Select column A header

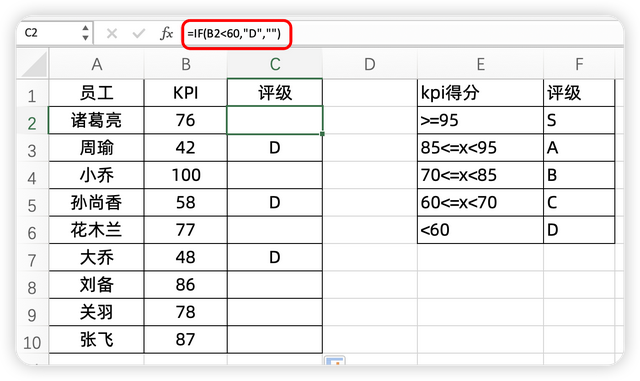97,64
